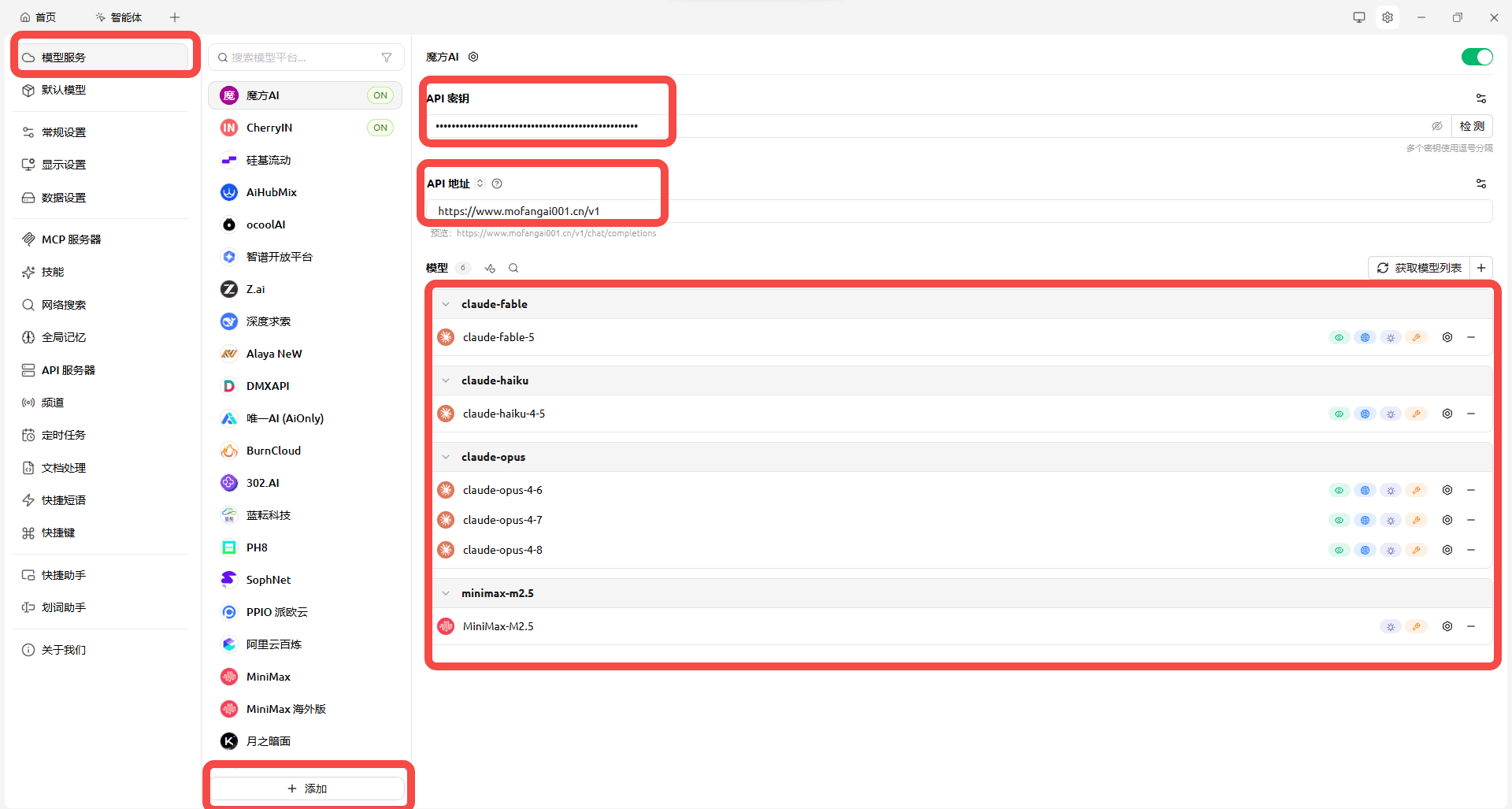Screen dimensions: 1512x809
Task: Click the plus icon to add a model
Action: coord(1481,268)
